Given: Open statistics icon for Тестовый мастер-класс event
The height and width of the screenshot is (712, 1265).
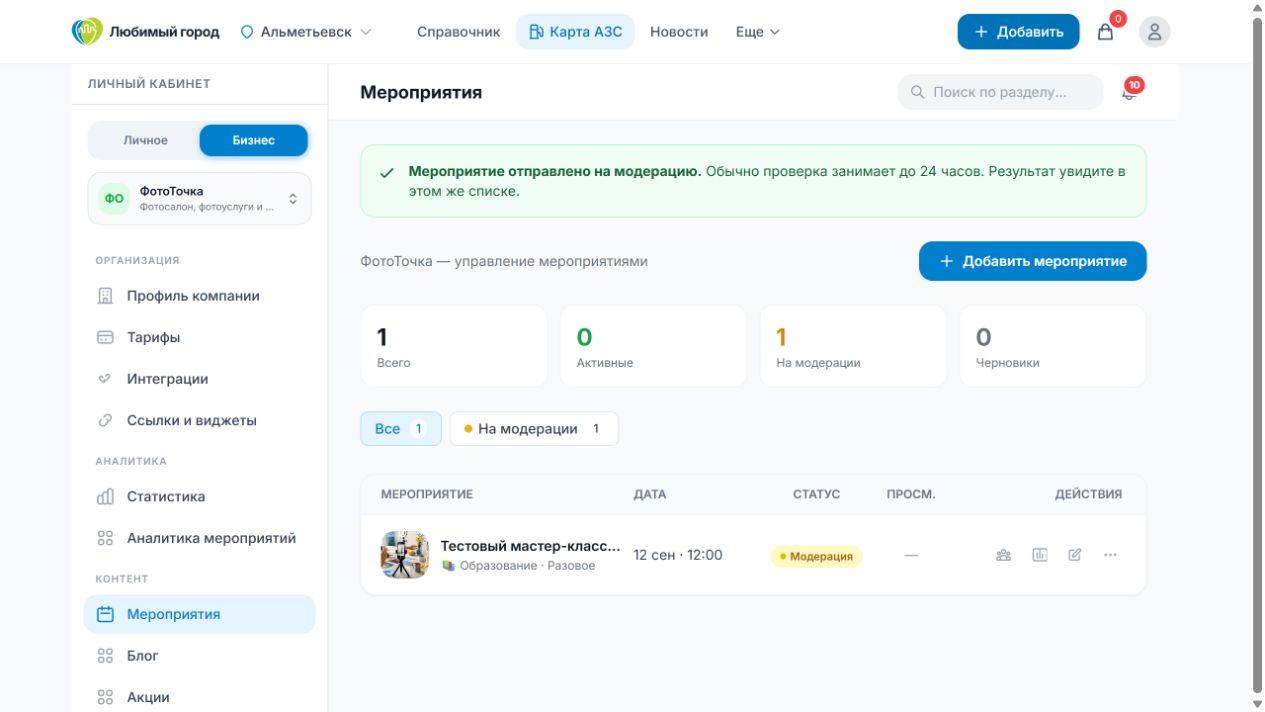Looking at the screenshot, I should pyautogui.click(x=1040, y=555).
